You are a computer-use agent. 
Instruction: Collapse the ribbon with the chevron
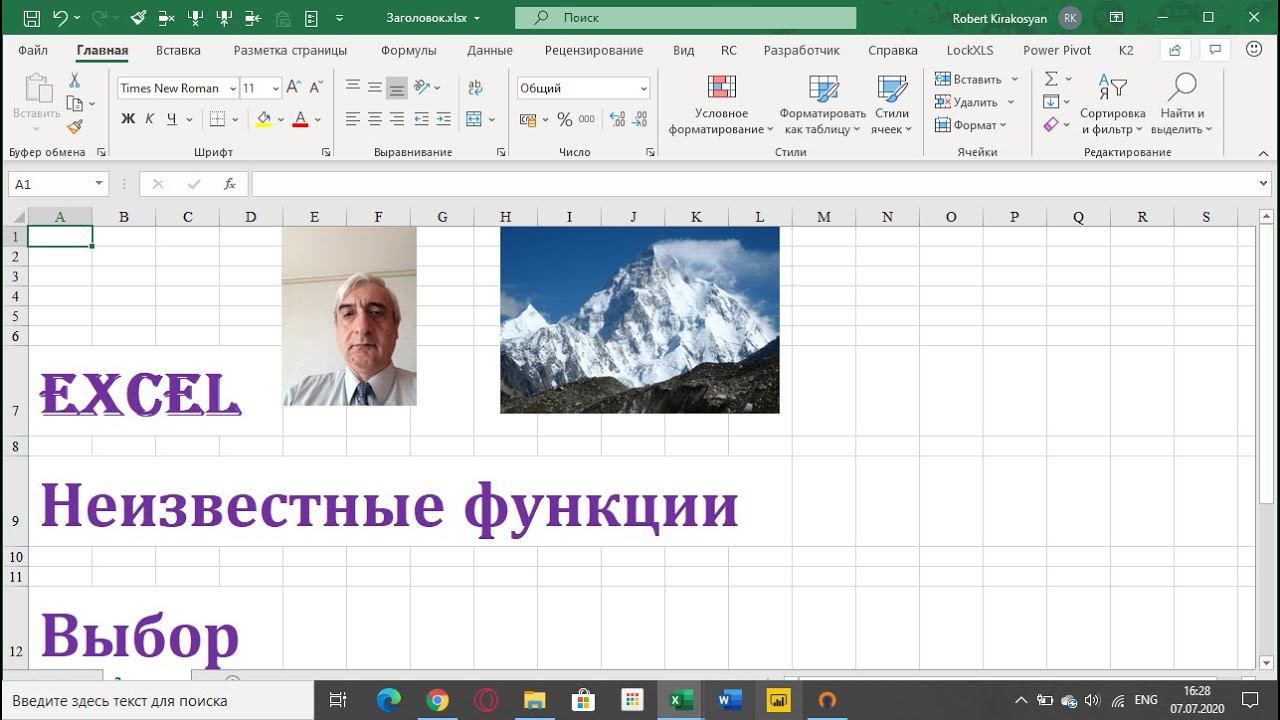[x=1263, y=153]
